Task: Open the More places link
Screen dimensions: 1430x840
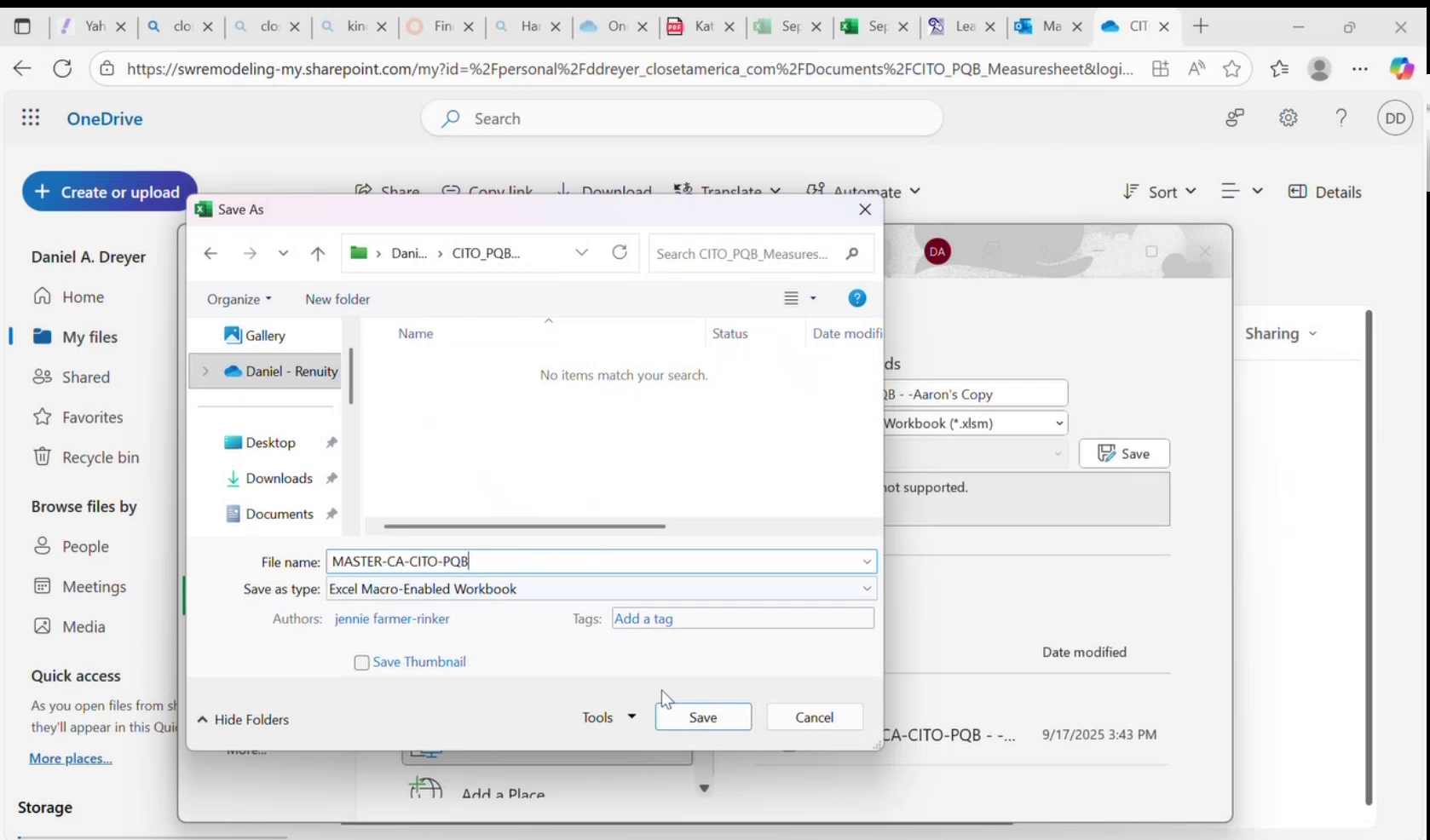Action: coord(70,757)
